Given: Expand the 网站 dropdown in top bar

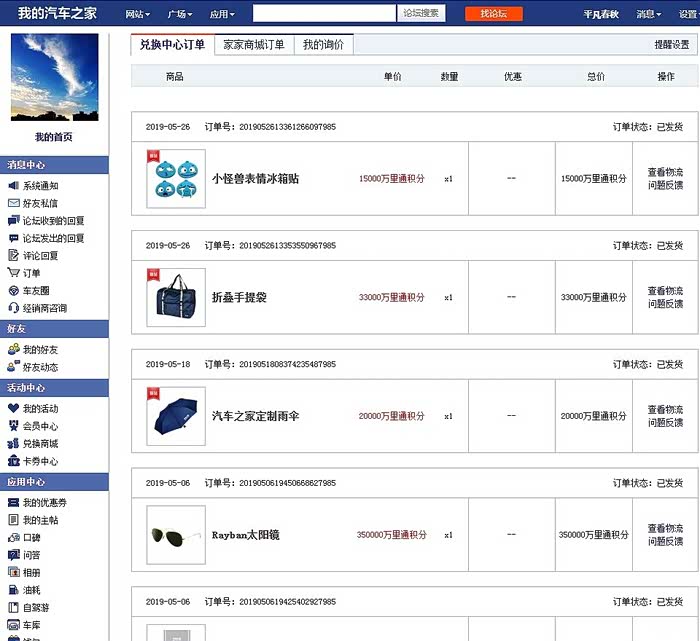Looking at the screenshot, I should (138, 14).
